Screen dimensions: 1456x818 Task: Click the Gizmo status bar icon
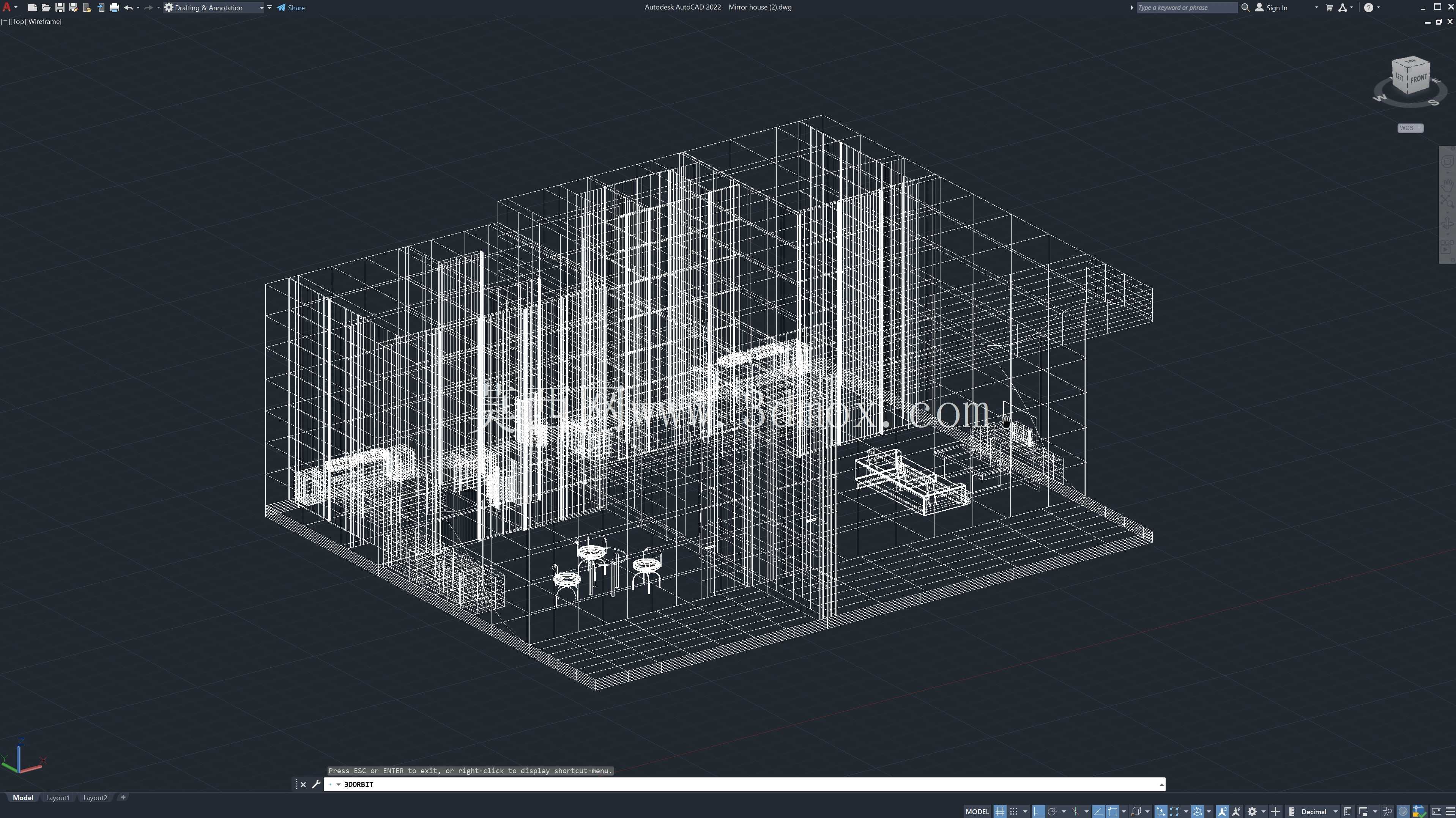pyautogui.click(x=1197, y=811)
